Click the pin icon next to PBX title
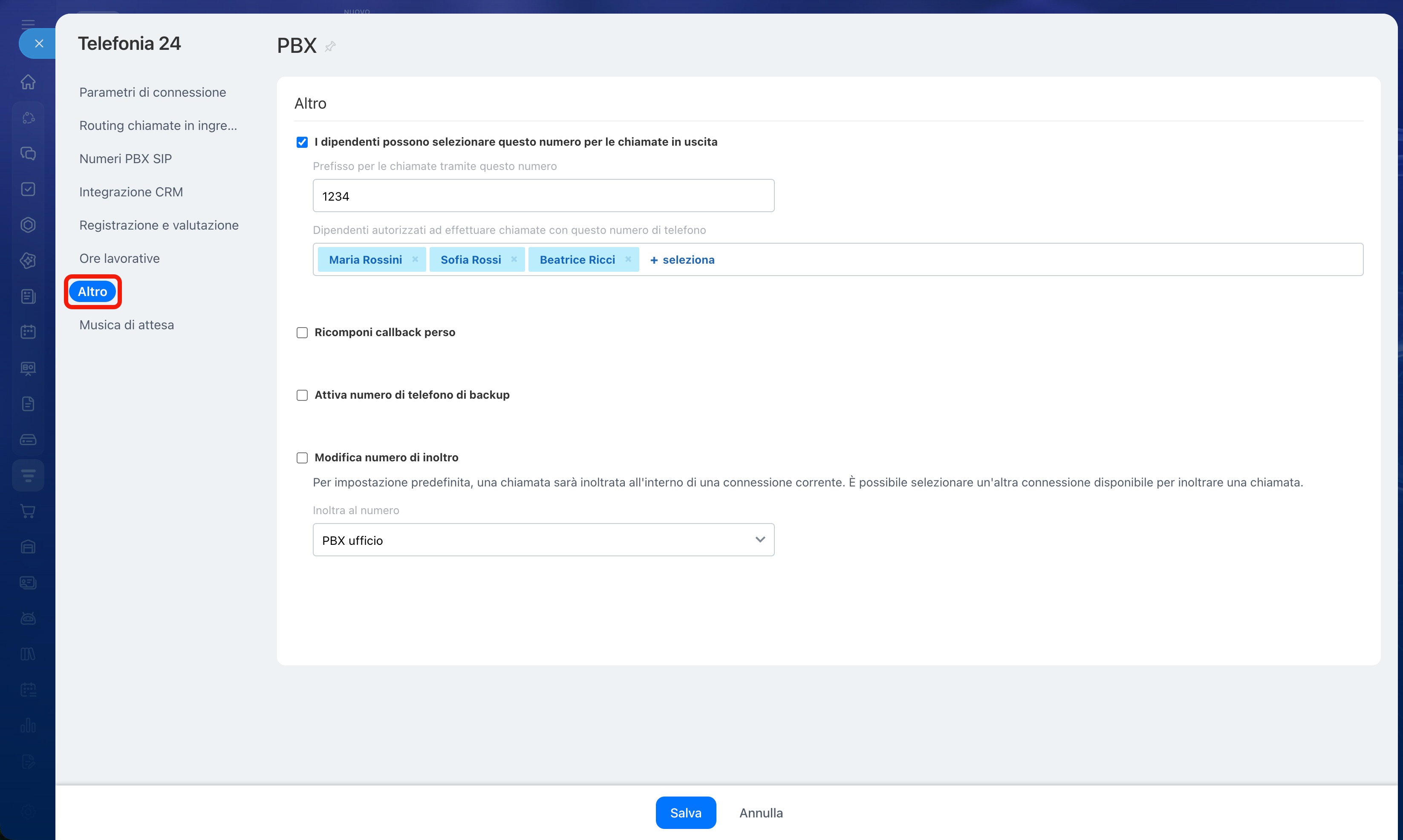Image resolution: width=1403 pixels, height=840 pixels. pyautogui.click(x=330, y=46)
